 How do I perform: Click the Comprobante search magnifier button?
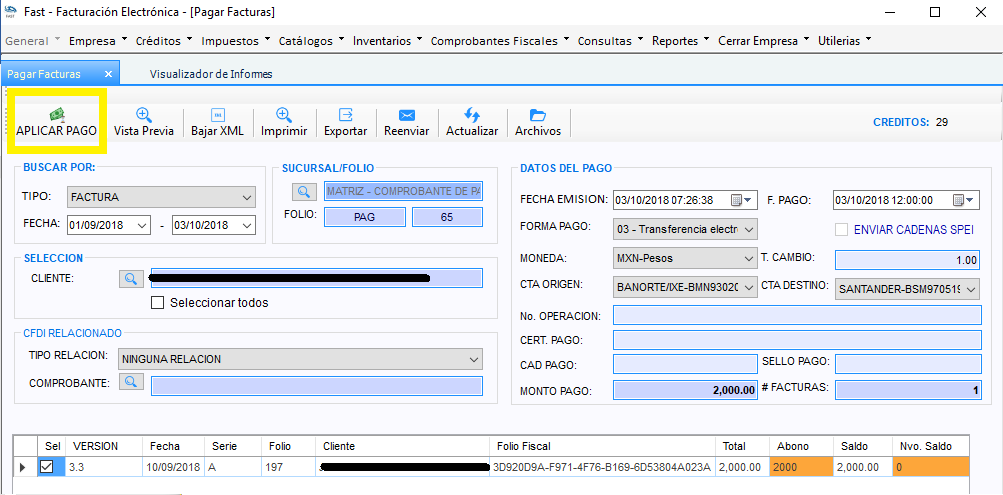point(131,382)
